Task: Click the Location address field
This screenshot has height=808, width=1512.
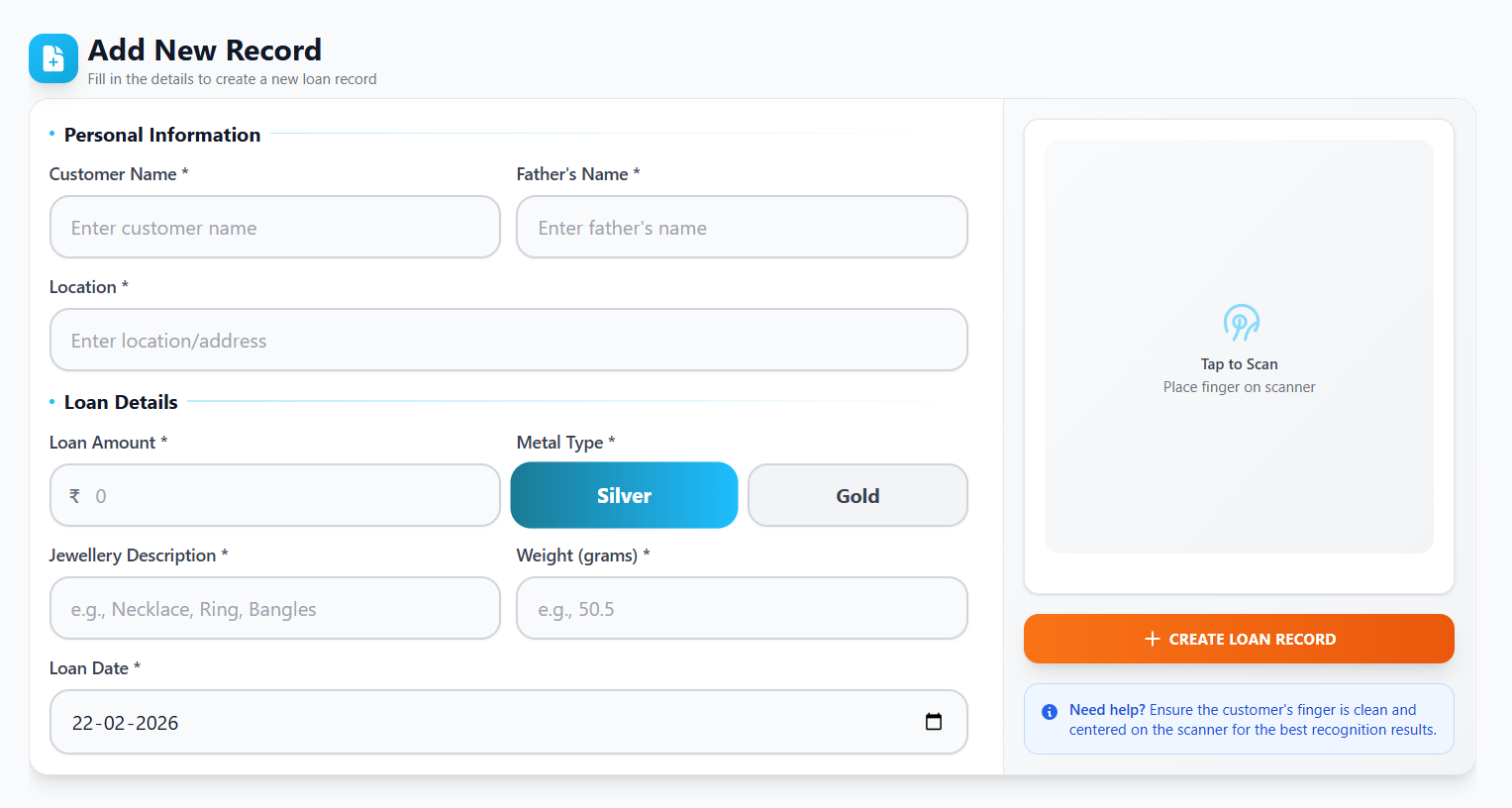Action: pos(508,341)
